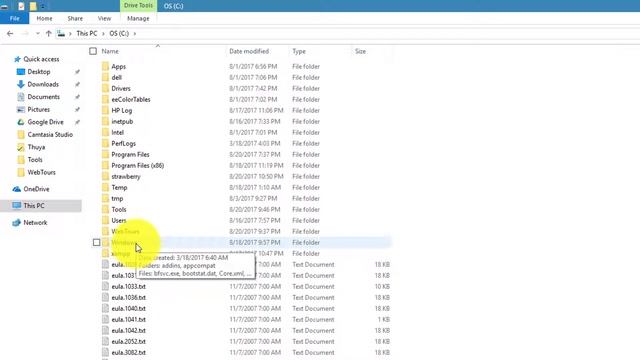Click the Quick Access Toolbar properties icon
Screen dimensions: 640x360
[x=21, y=6]
